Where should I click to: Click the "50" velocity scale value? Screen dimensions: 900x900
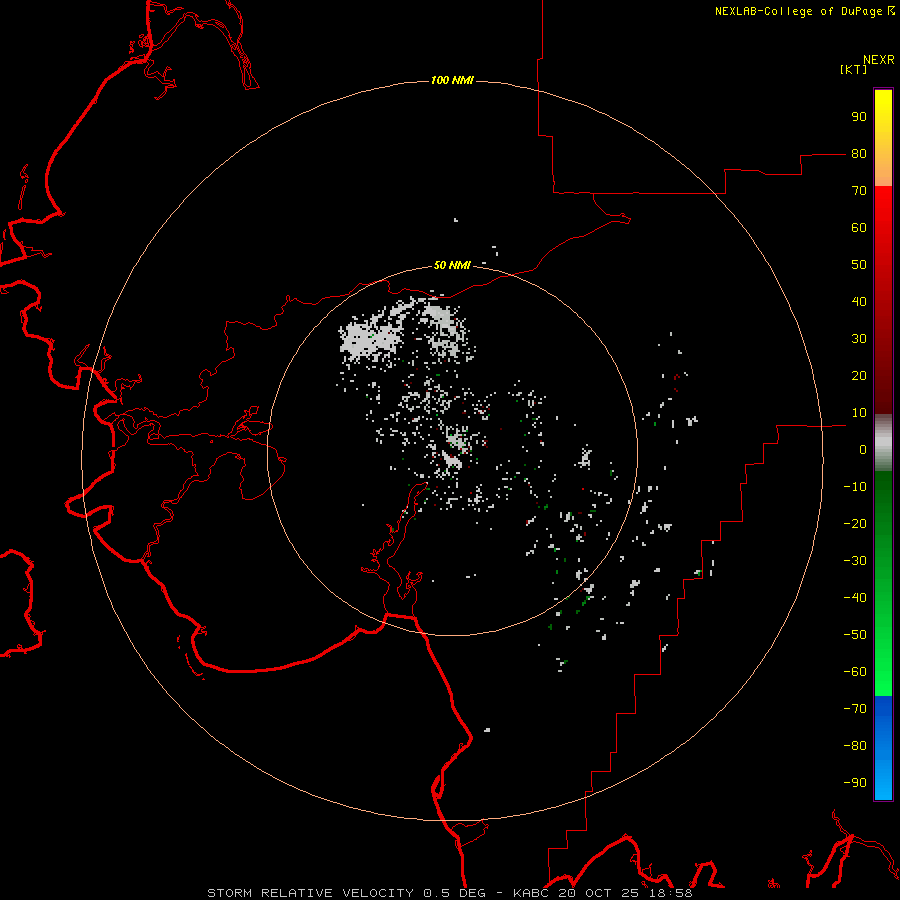[x=859, y=265]
